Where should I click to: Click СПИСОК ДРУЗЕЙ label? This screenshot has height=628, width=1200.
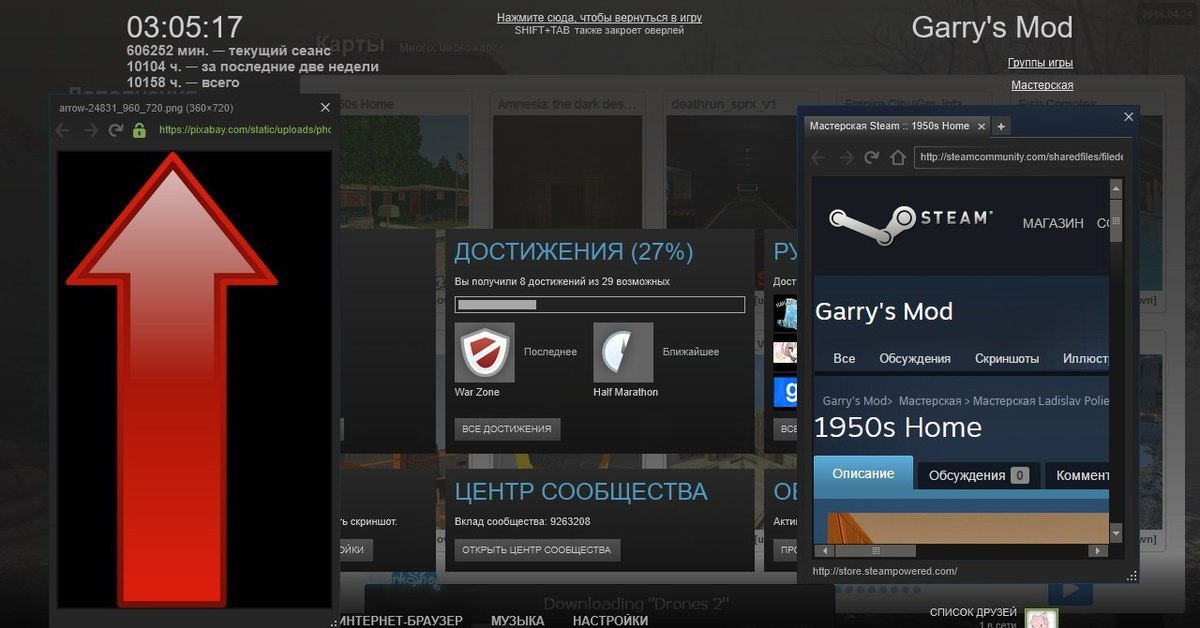click(973, 612)
